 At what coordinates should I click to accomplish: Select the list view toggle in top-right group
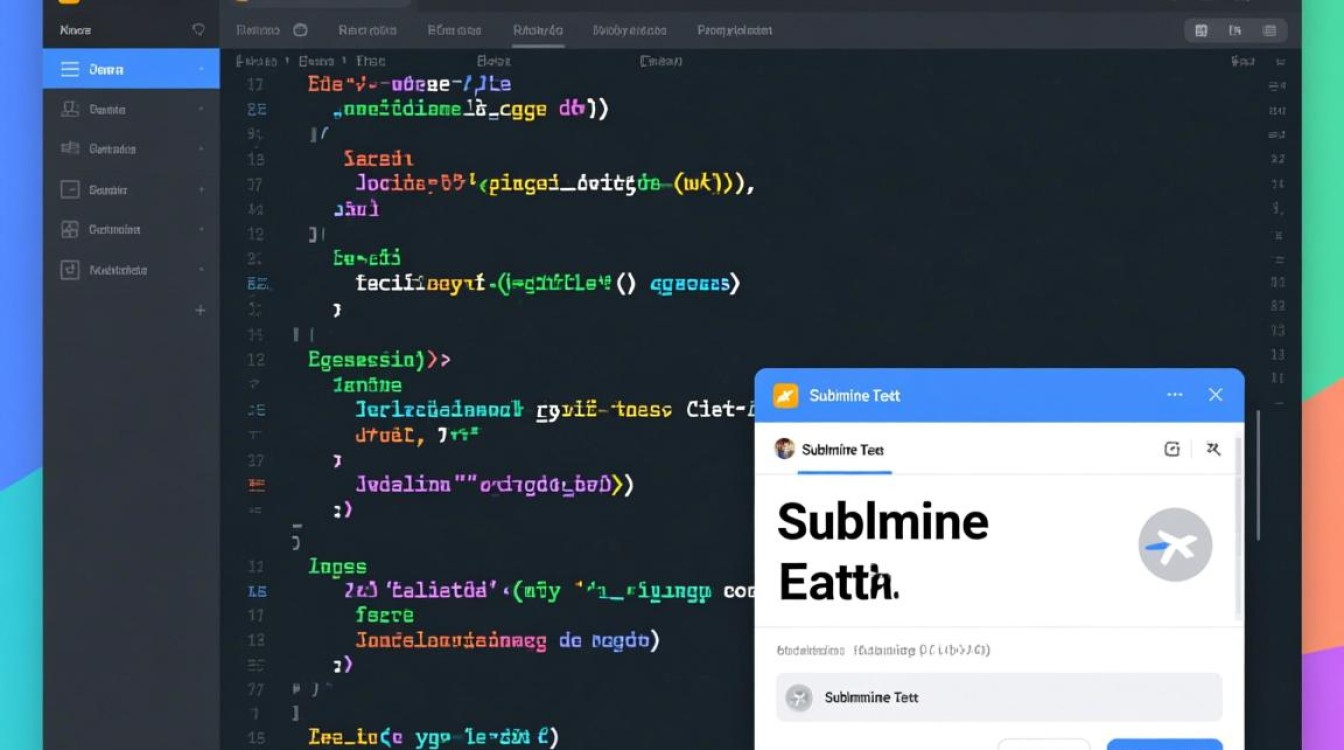(1269, 31)
